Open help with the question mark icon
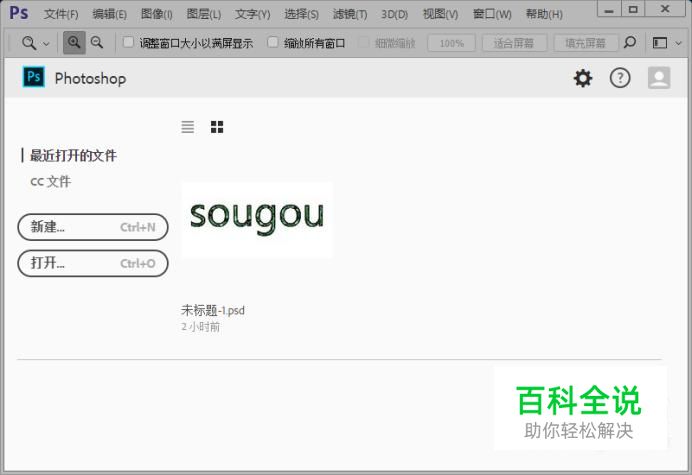Image resolution: width=692 pixels, height=475 pixels. point(620,78)
